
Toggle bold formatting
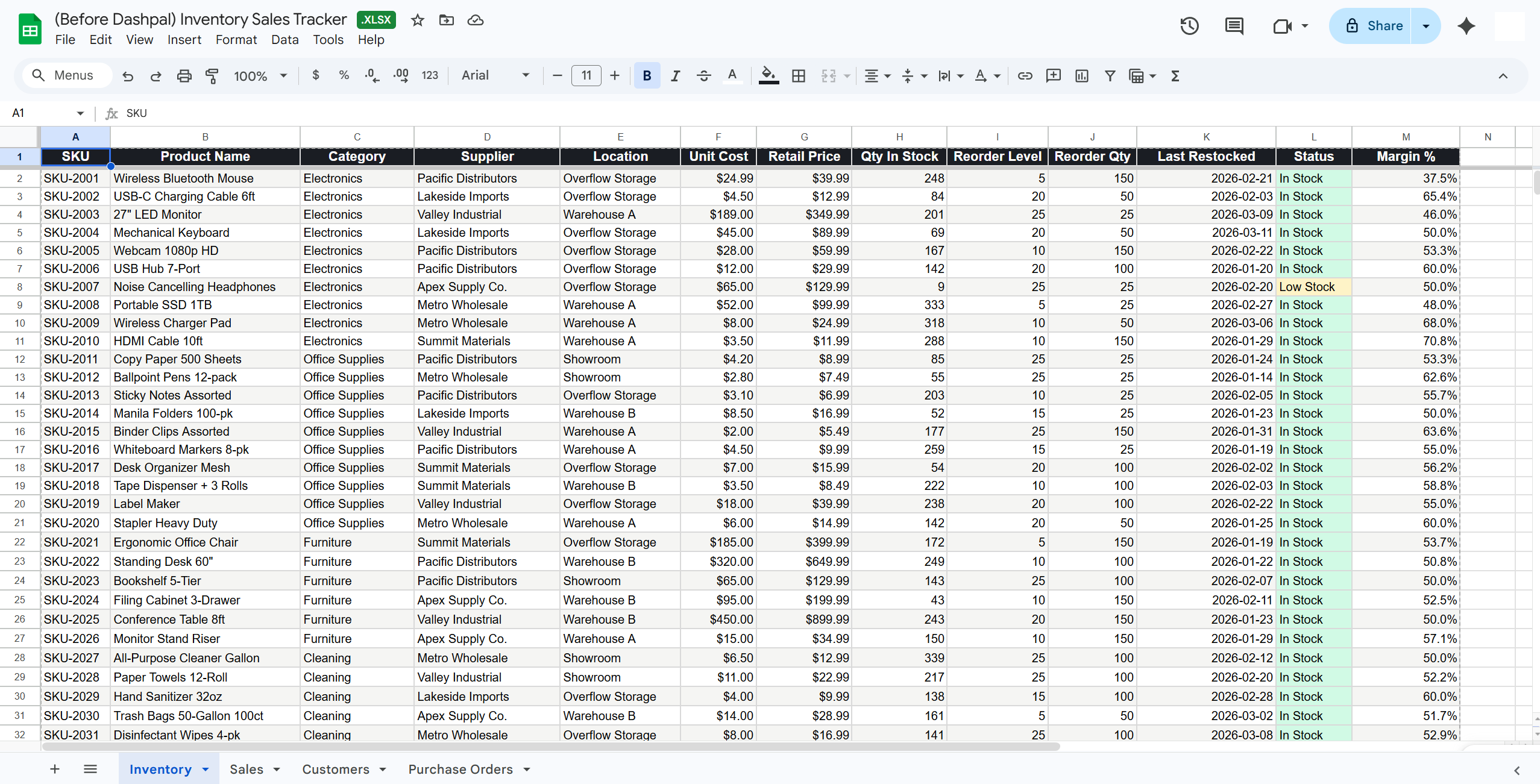click(646, 75)
